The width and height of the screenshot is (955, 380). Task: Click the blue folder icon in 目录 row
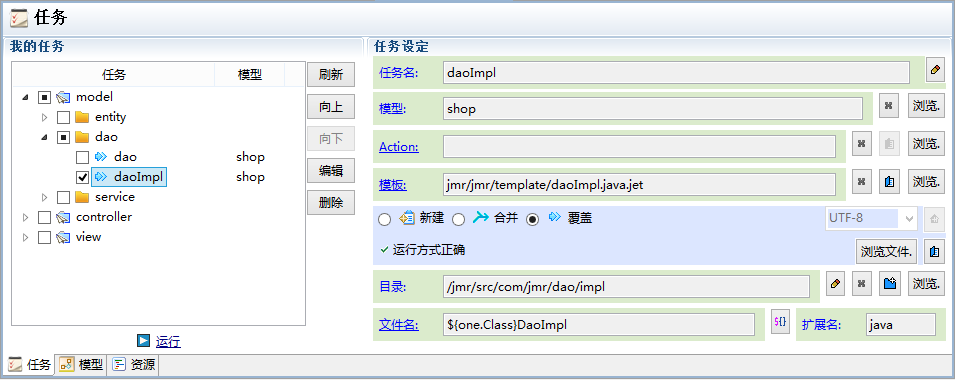[889, 284]
